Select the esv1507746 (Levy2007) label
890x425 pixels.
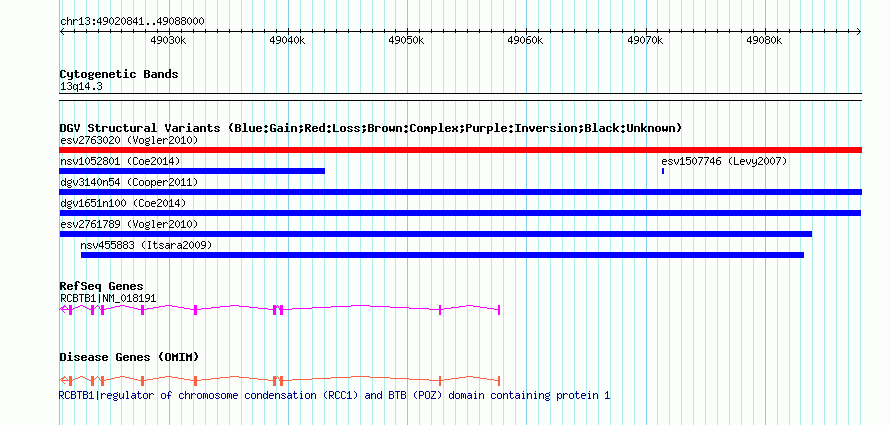[x=724, y=161]
